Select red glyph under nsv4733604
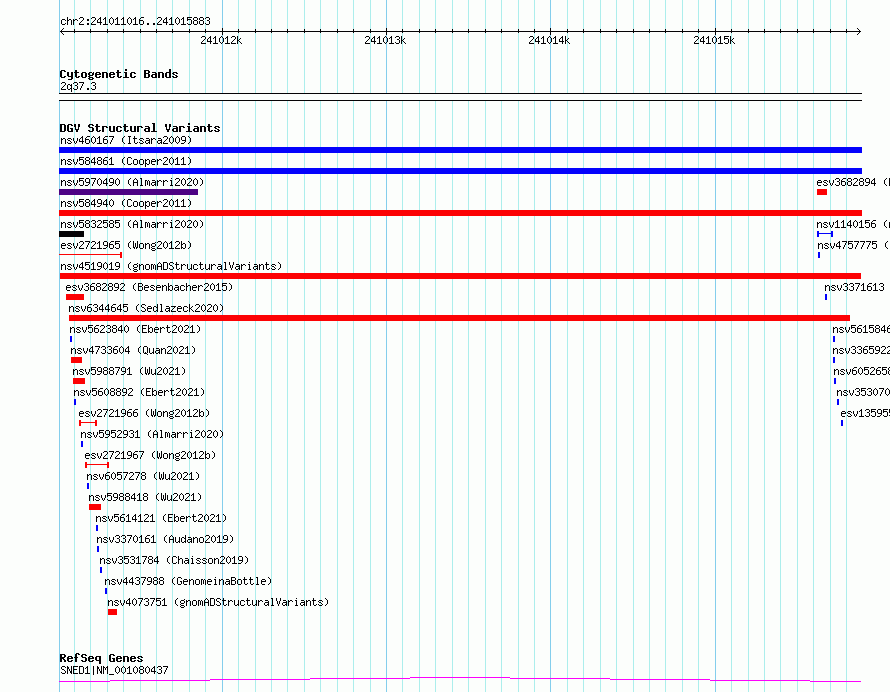This screenshot has width=890, height=692. [77, 360]
